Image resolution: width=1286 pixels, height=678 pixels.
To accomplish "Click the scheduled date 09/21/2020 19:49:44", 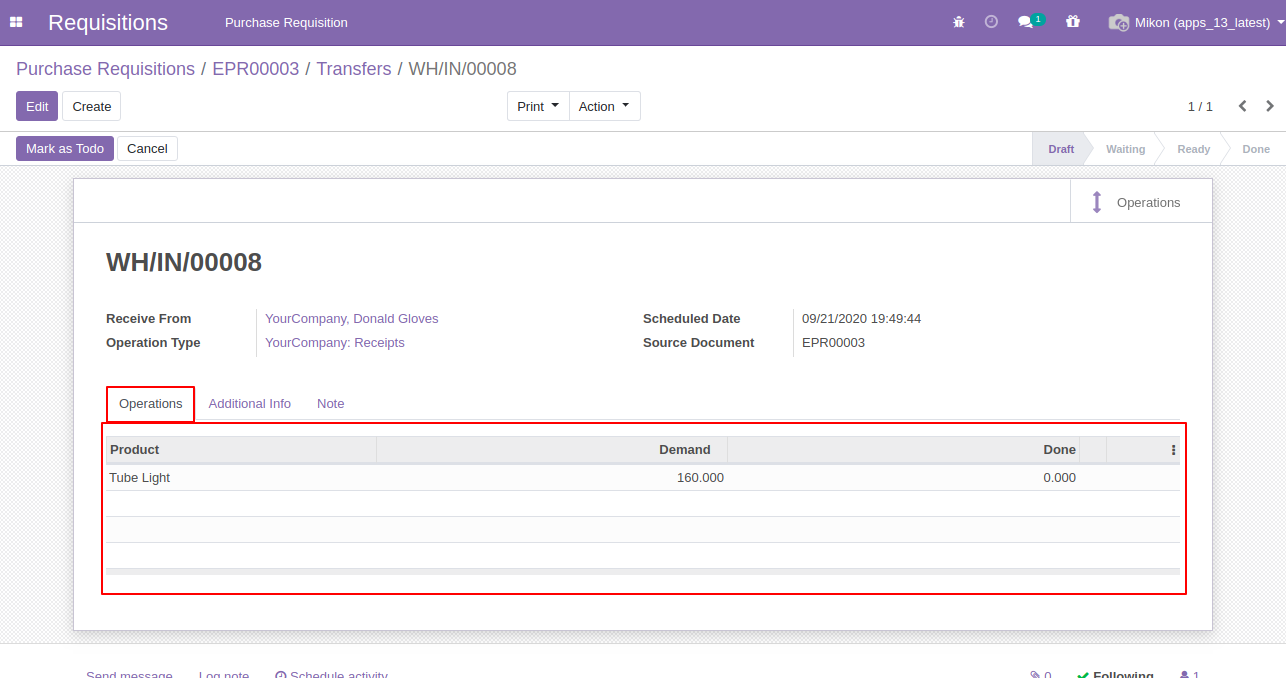I will [x=861, y=319].
